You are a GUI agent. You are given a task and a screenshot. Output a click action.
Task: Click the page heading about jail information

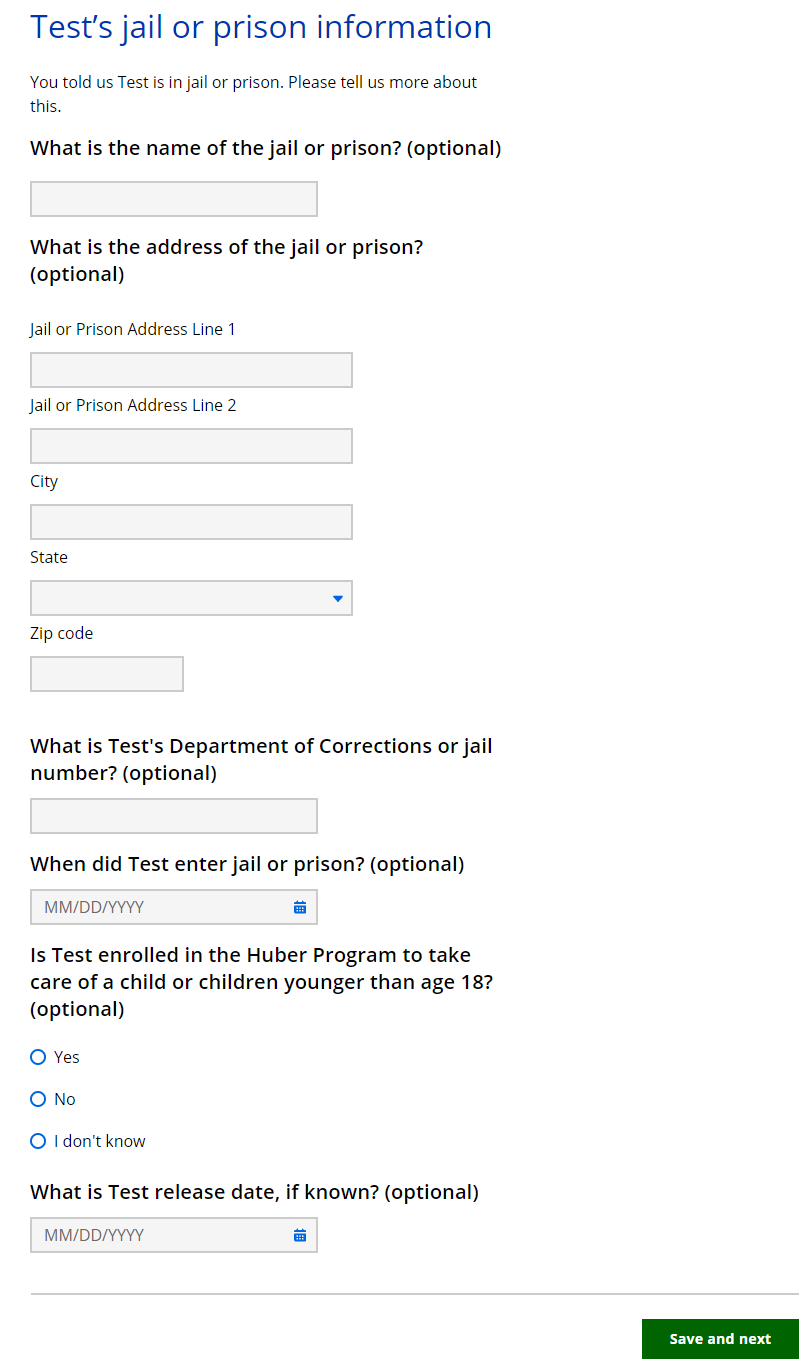(261, 27)
